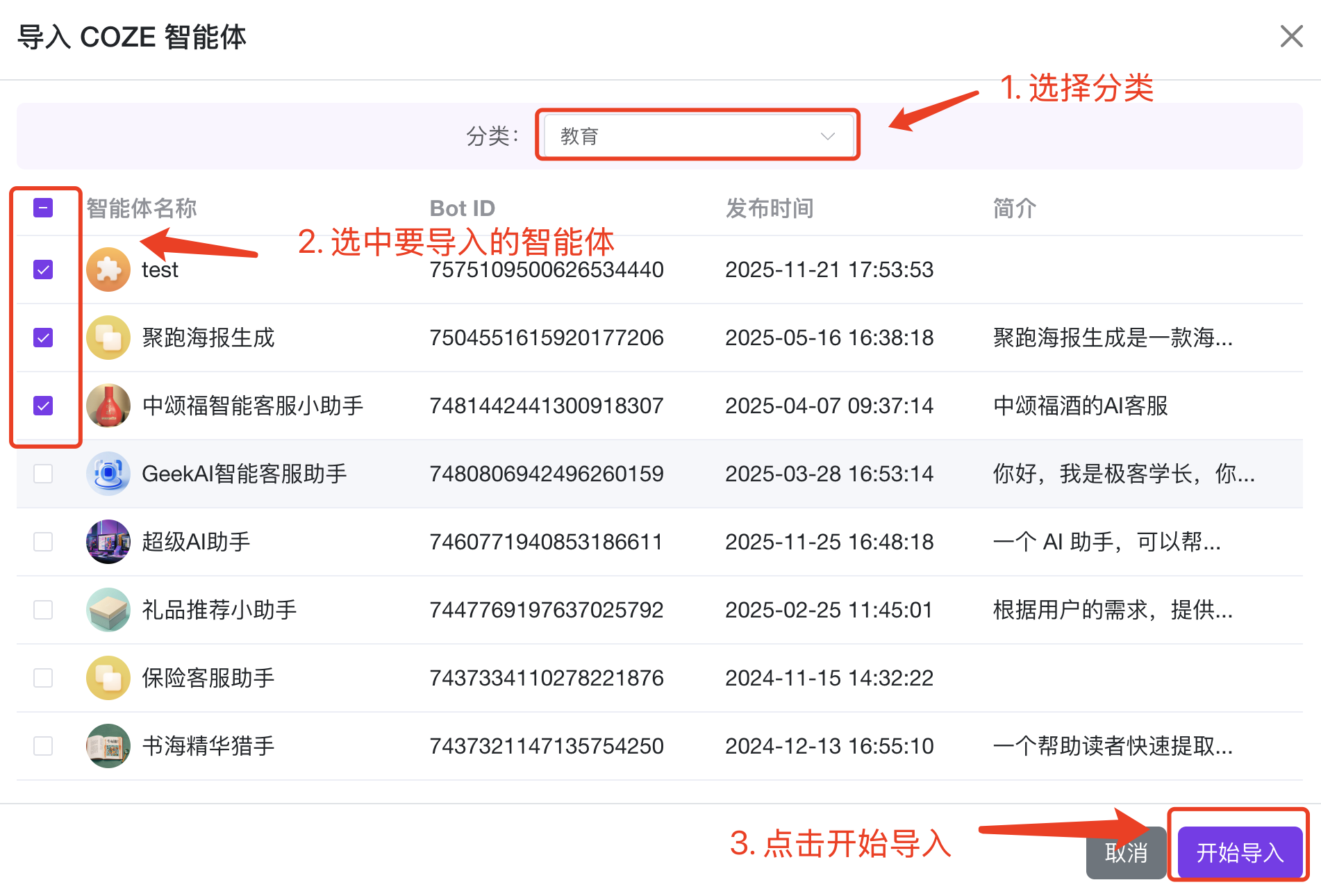Viewport: 1321px width, 896px height.
Task: Check the 书海精华猎手 checkbox
Action: click(x=43, y=746)
